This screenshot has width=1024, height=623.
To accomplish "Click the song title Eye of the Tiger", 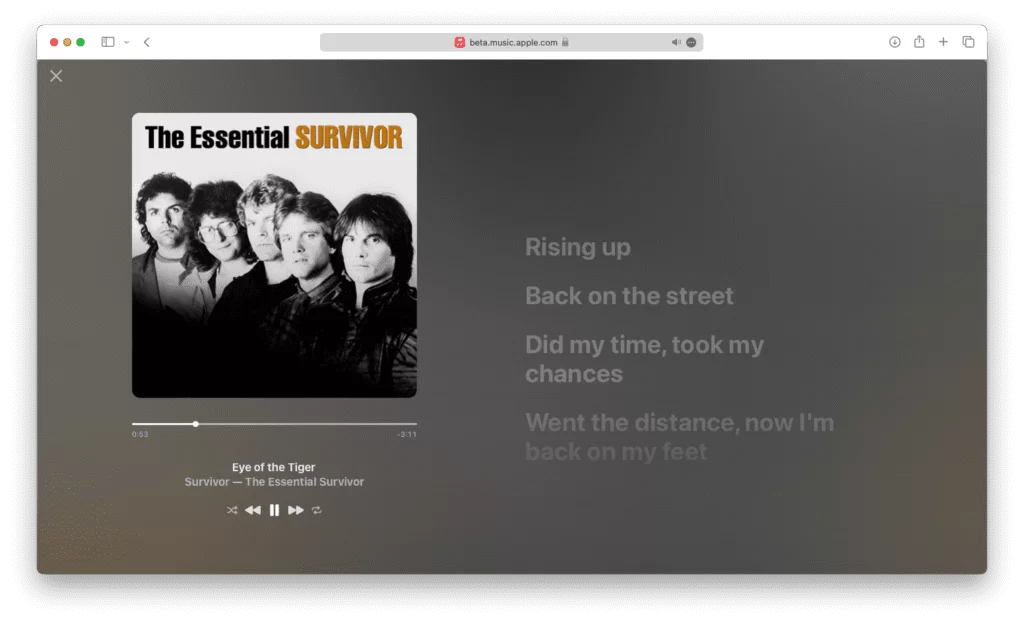I will click(274, 467).
